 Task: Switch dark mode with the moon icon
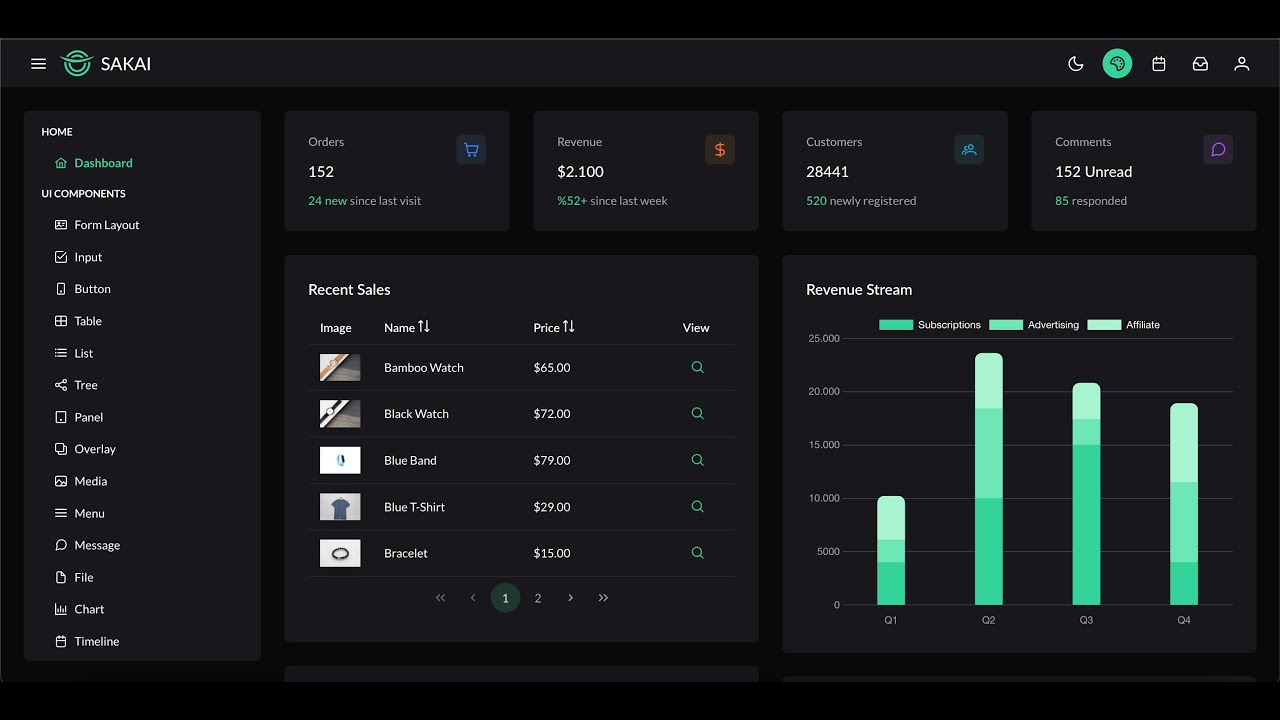tap(1076, 64)
